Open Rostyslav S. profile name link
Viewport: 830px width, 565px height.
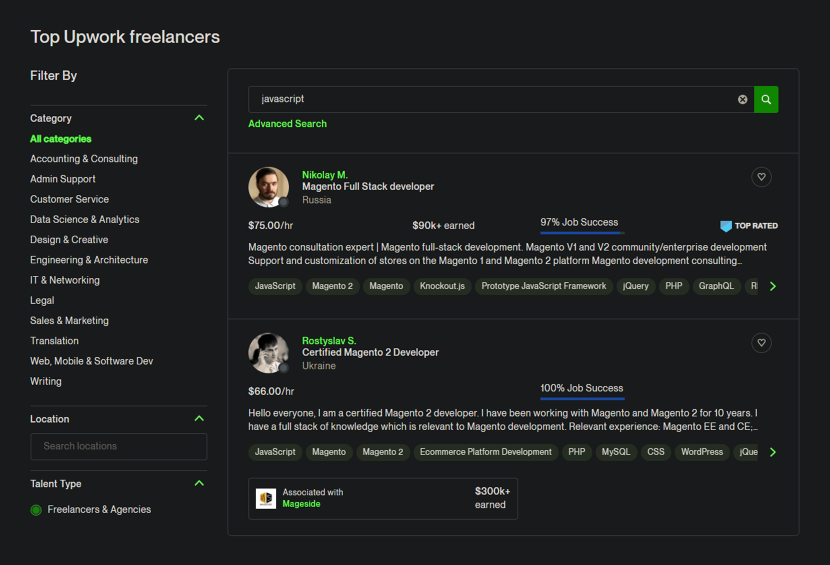[x=329, y=340]
